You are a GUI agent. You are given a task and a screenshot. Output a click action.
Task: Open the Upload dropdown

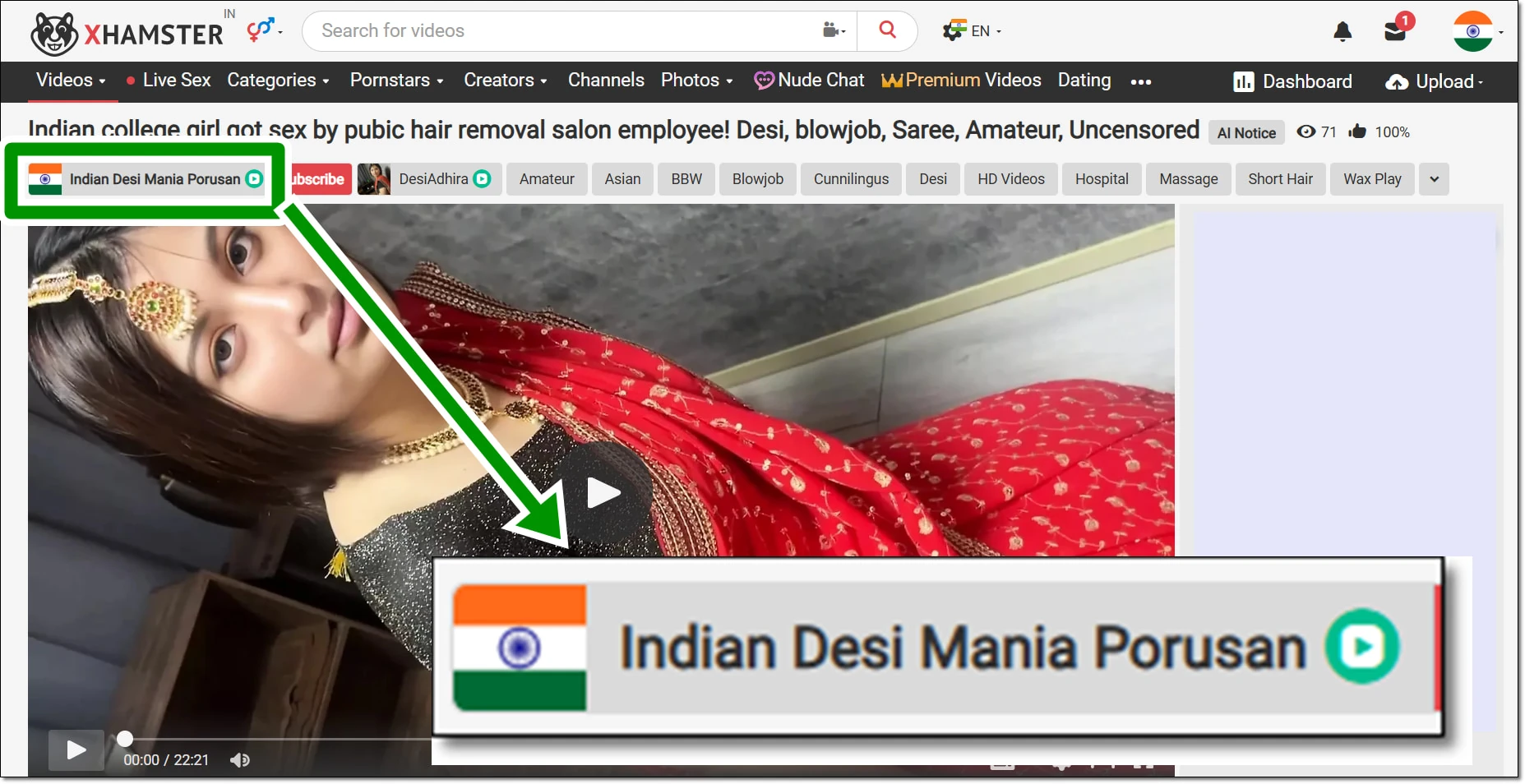tap(1435, 81)
